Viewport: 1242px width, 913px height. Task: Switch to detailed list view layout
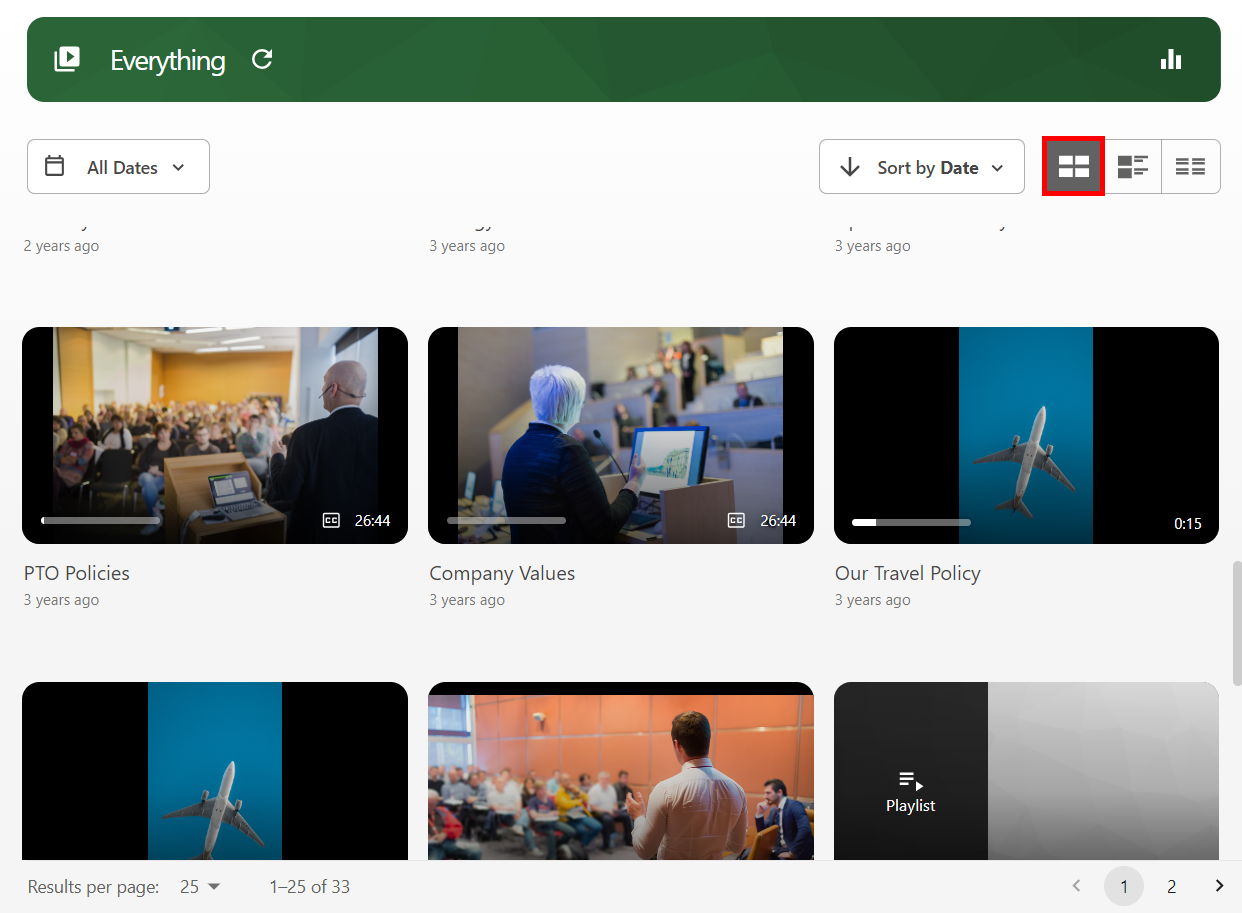click(x=1132, y=167)
